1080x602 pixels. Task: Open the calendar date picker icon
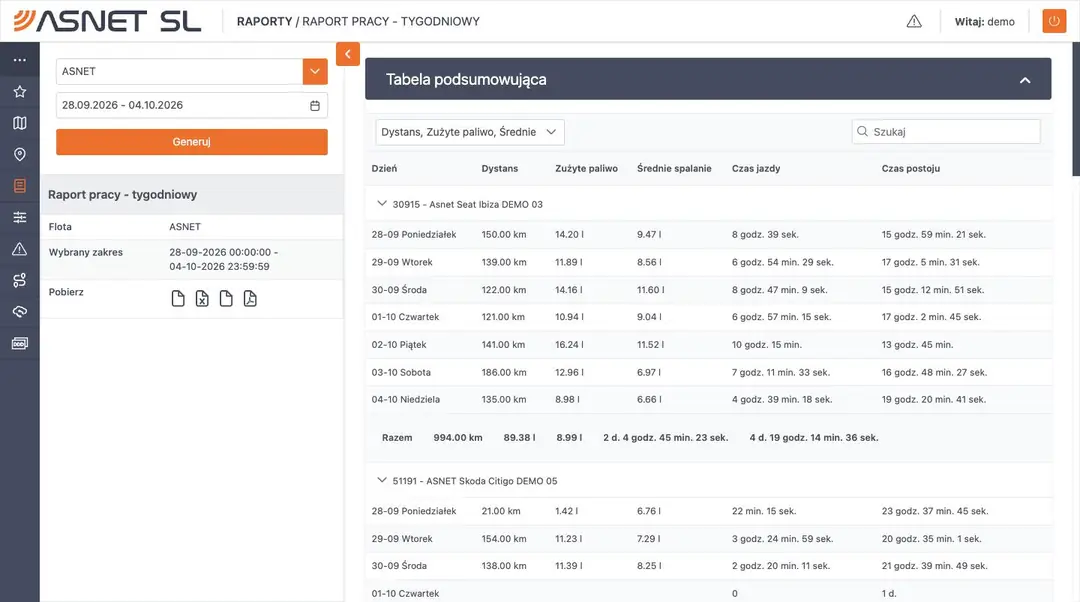click(315, 105)
